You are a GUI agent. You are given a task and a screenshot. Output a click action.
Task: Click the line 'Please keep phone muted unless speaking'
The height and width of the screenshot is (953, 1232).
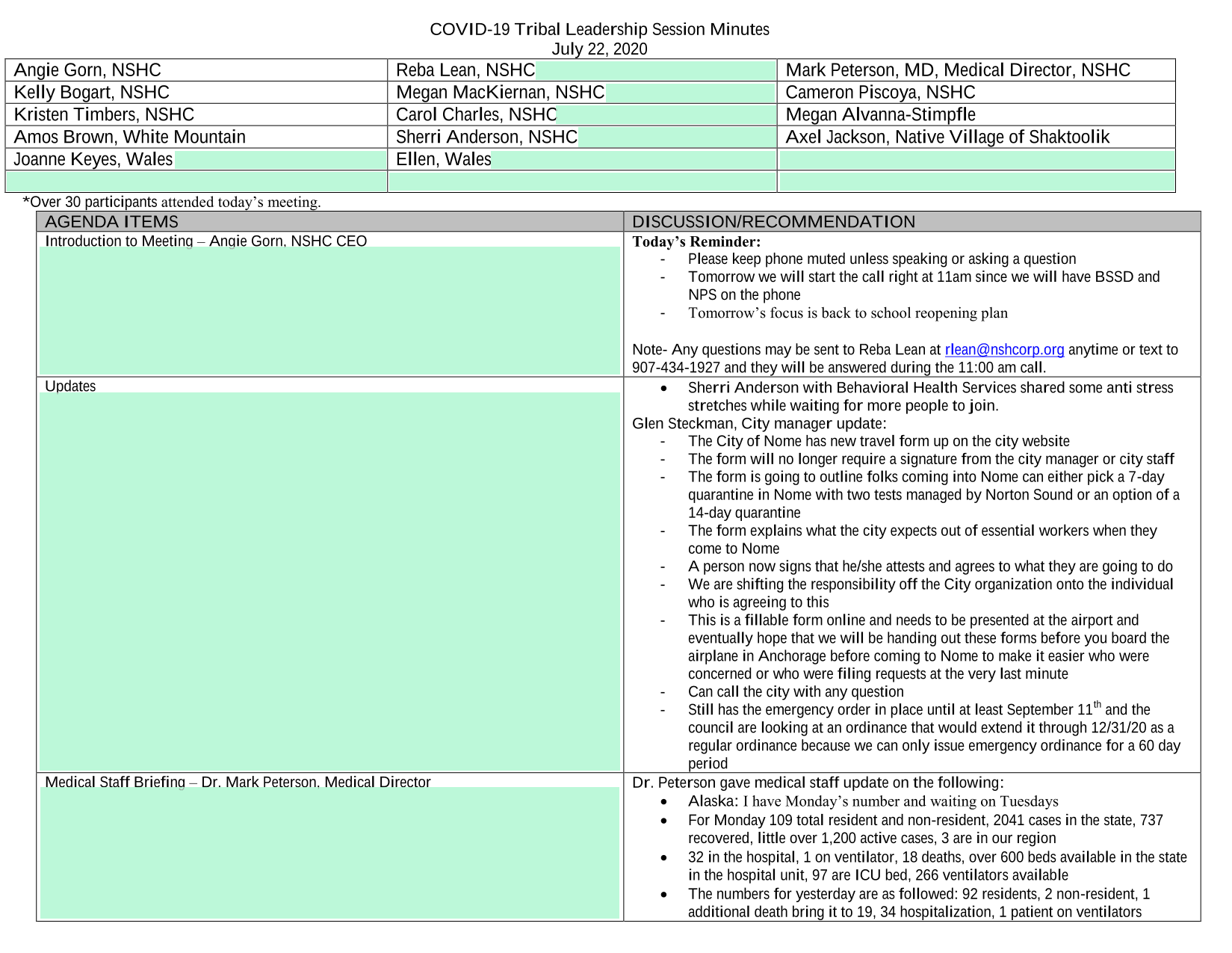click(x=882, y=259)
